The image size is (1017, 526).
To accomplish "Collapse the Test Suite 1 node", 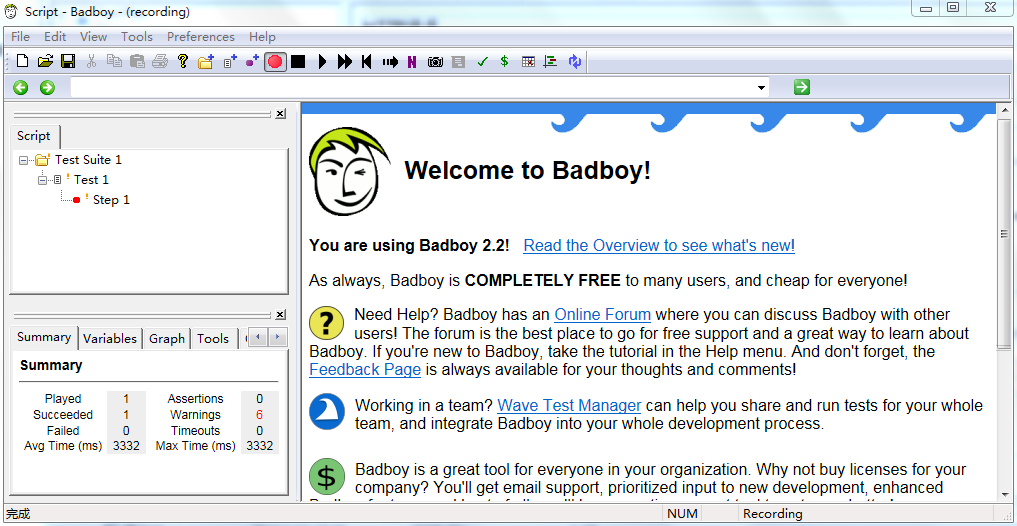I will click(24, 160).
